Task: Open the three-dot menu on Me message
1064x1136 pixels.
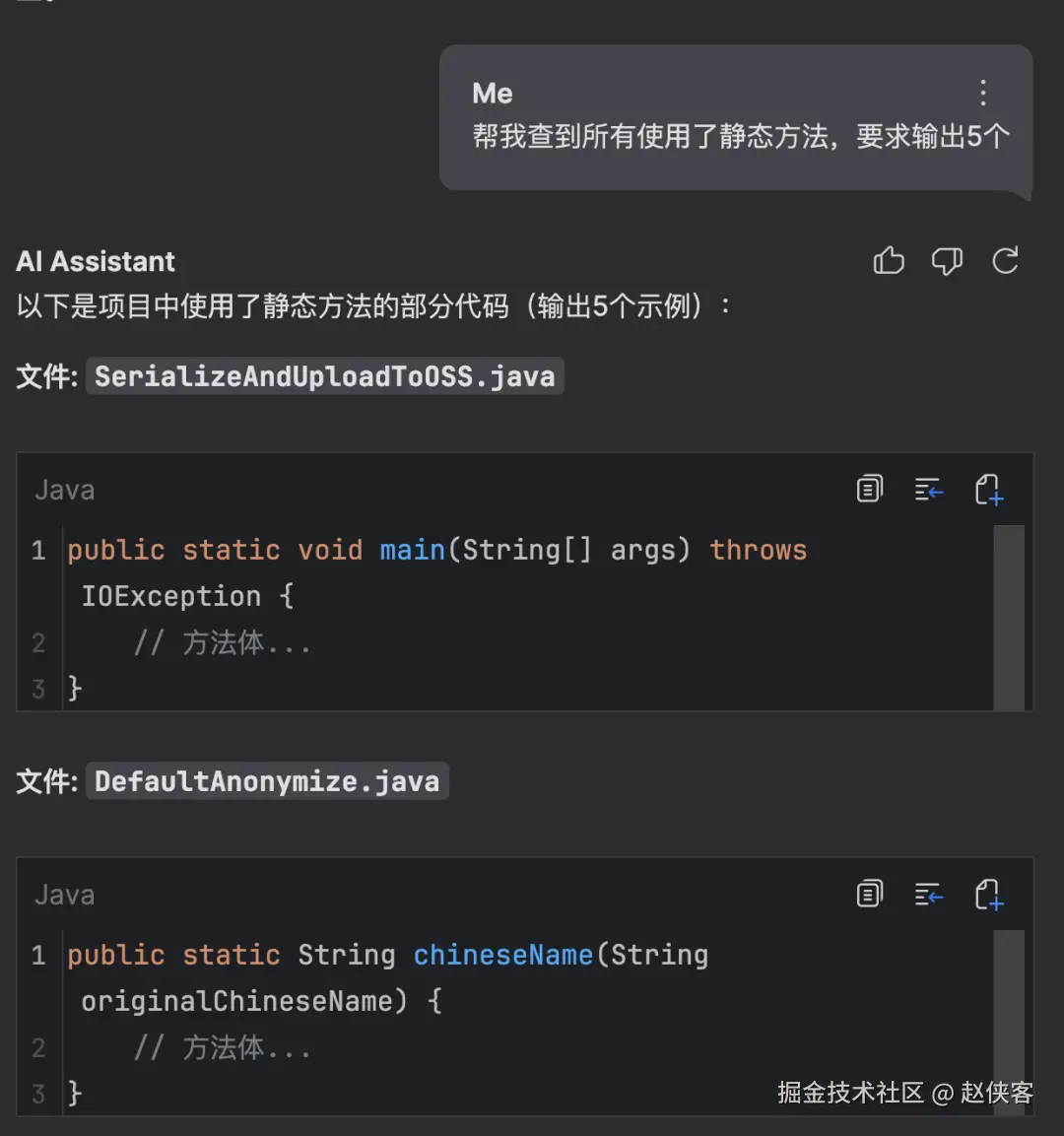Action: tap(982, 93)
